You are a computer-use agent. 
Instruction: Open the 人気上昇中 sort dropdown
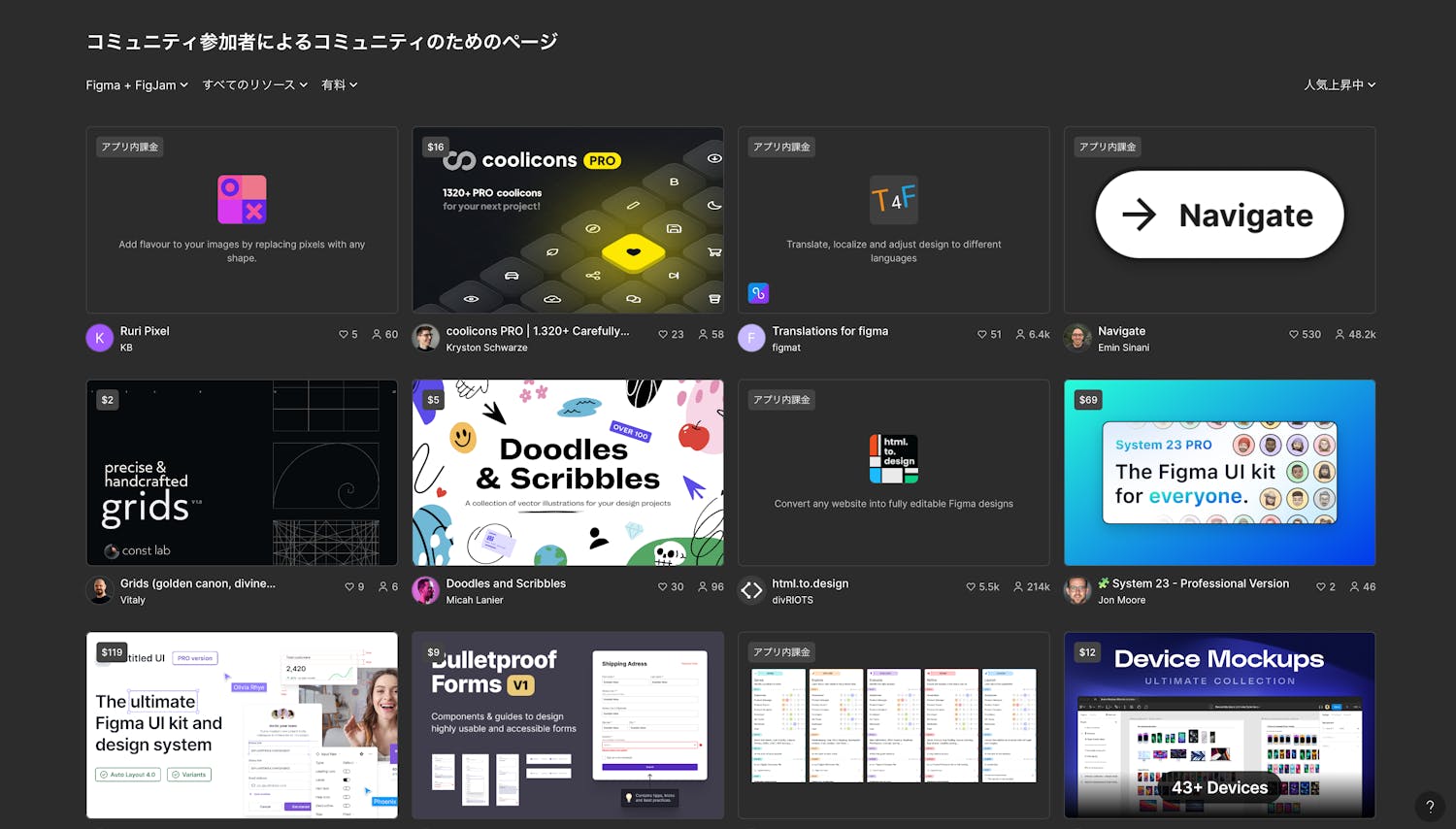tap(1340, 85)
